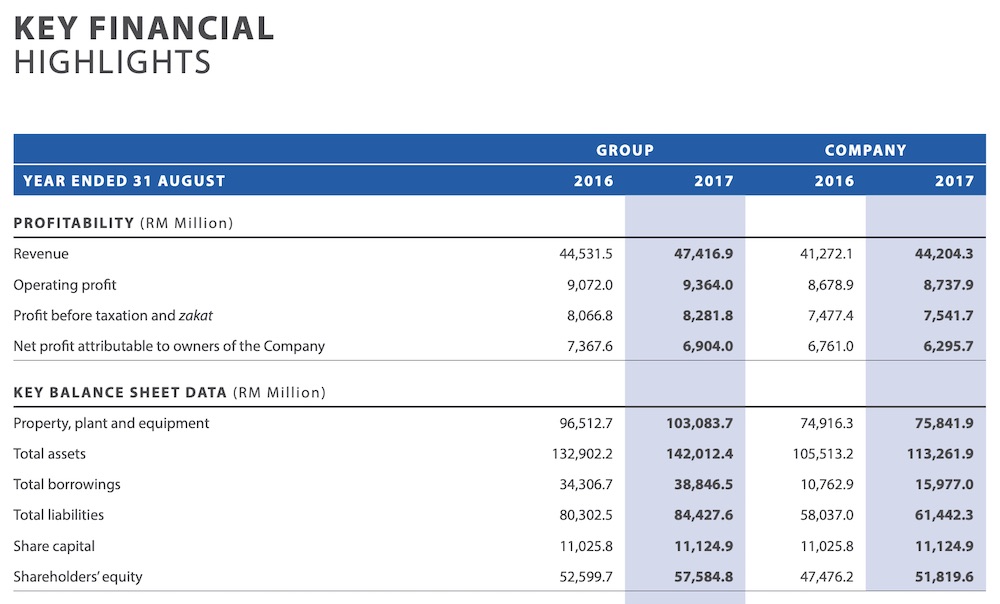Select the Total borrowings row label
This screenshot has width=1000, height=604.
[67, 485]
